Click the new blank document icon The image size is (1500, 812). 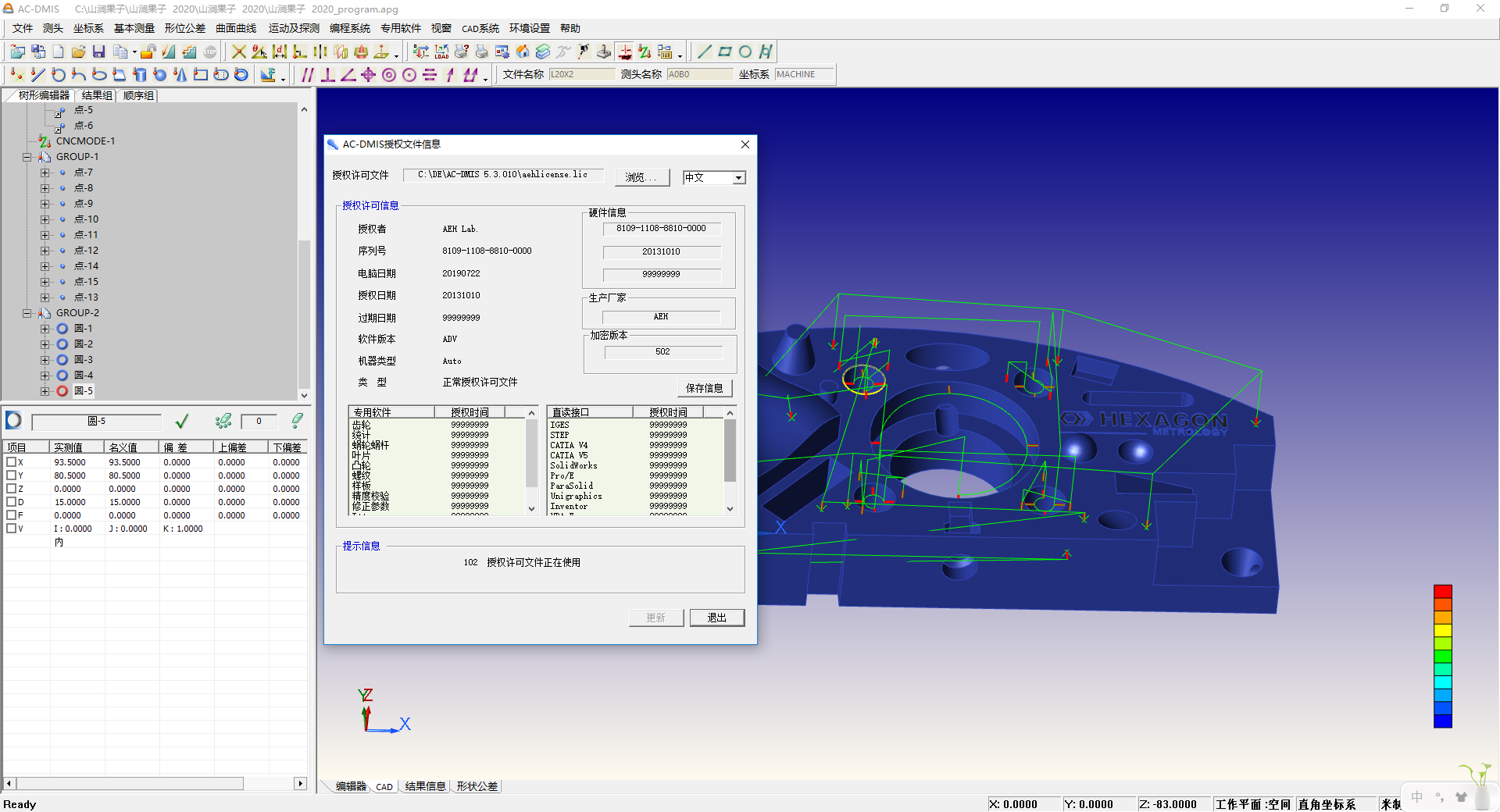59,52
